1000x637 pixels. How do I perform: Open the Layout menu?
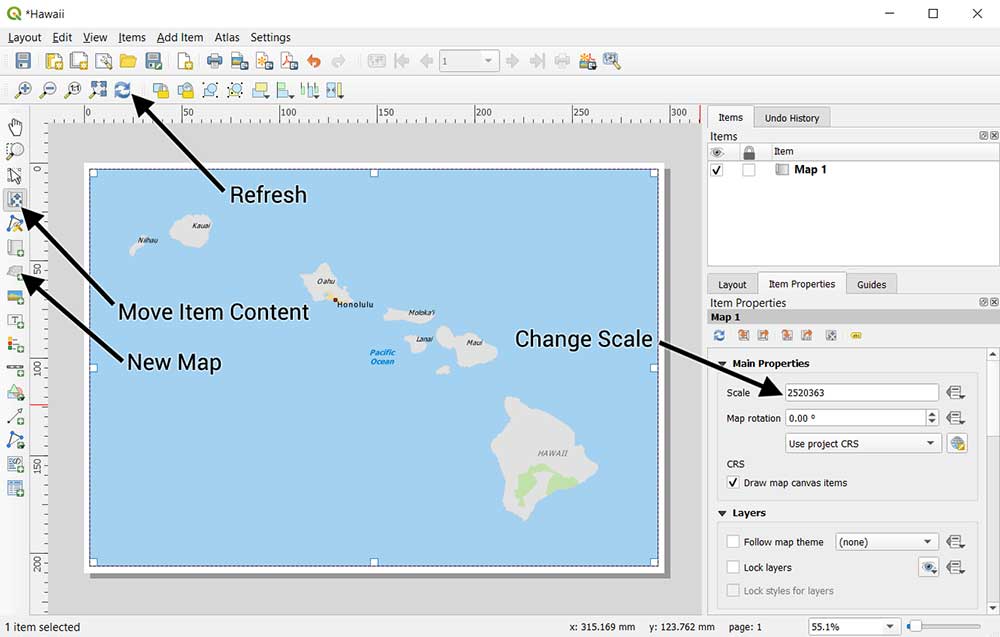pyautogui.click(x=24, y=38)
